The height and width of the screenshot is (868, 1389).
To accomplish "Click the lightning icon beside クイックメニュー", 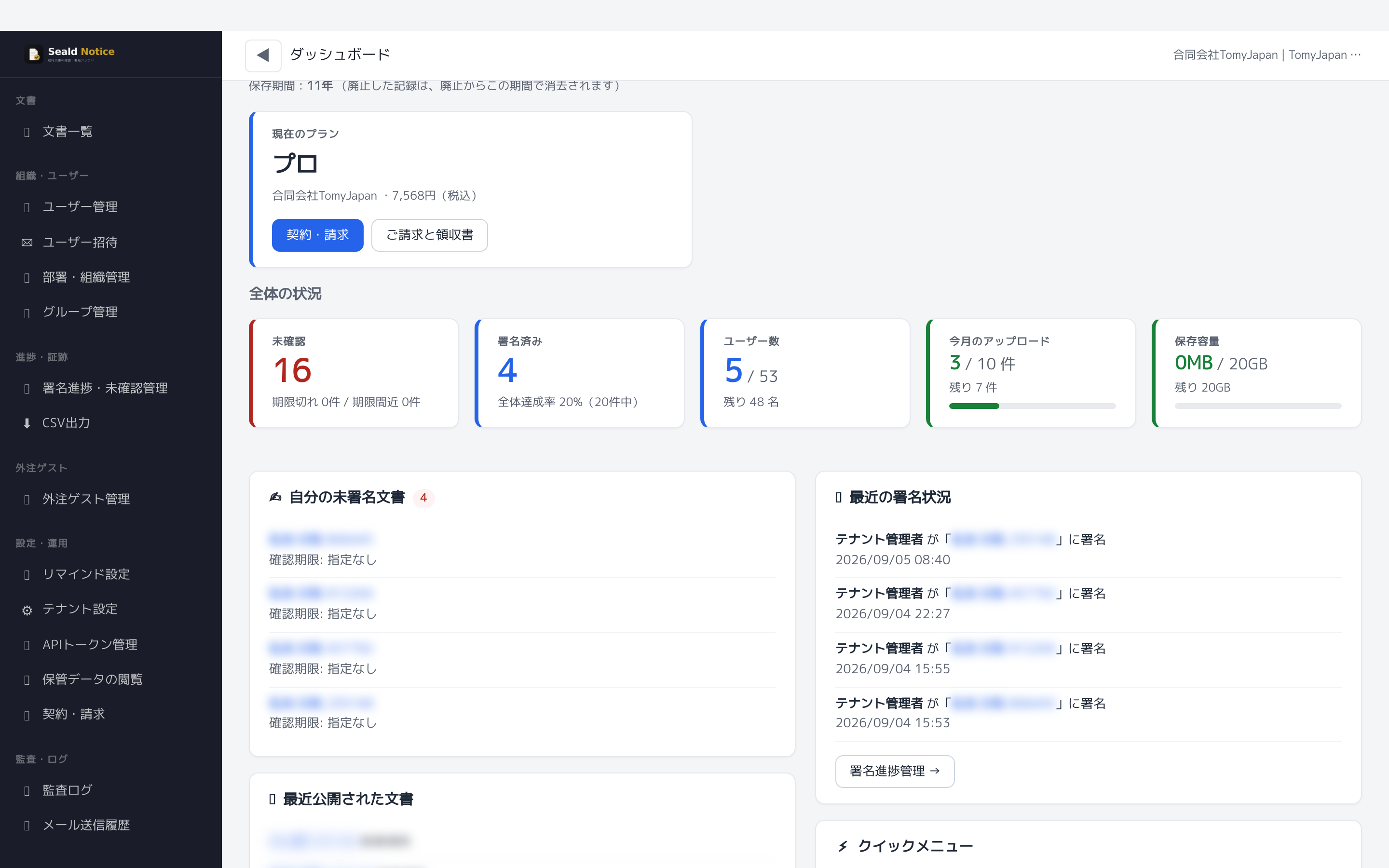I will click(843, 846).
